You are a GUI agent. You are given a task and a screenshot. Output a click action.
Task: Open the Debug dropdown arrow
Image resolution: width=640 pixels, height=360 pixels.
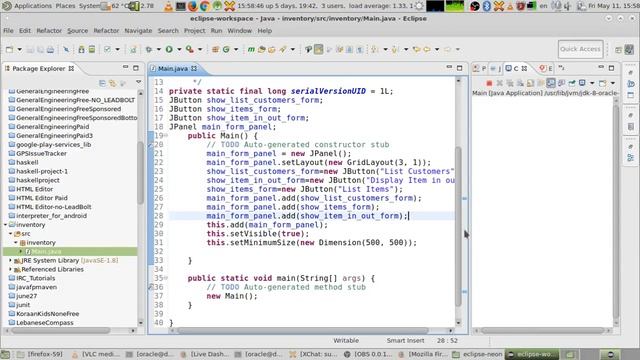(159, 49)
